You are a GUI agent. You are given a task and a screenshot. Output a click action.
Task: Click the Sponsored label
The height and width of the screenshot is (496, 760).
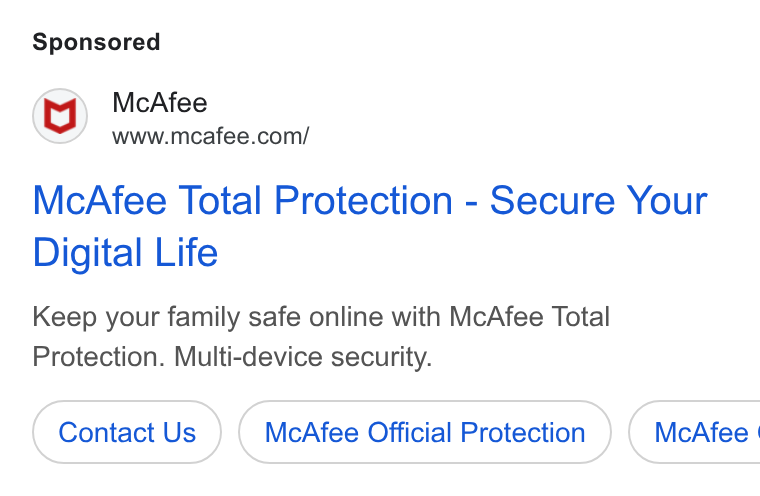click(96, 42)
